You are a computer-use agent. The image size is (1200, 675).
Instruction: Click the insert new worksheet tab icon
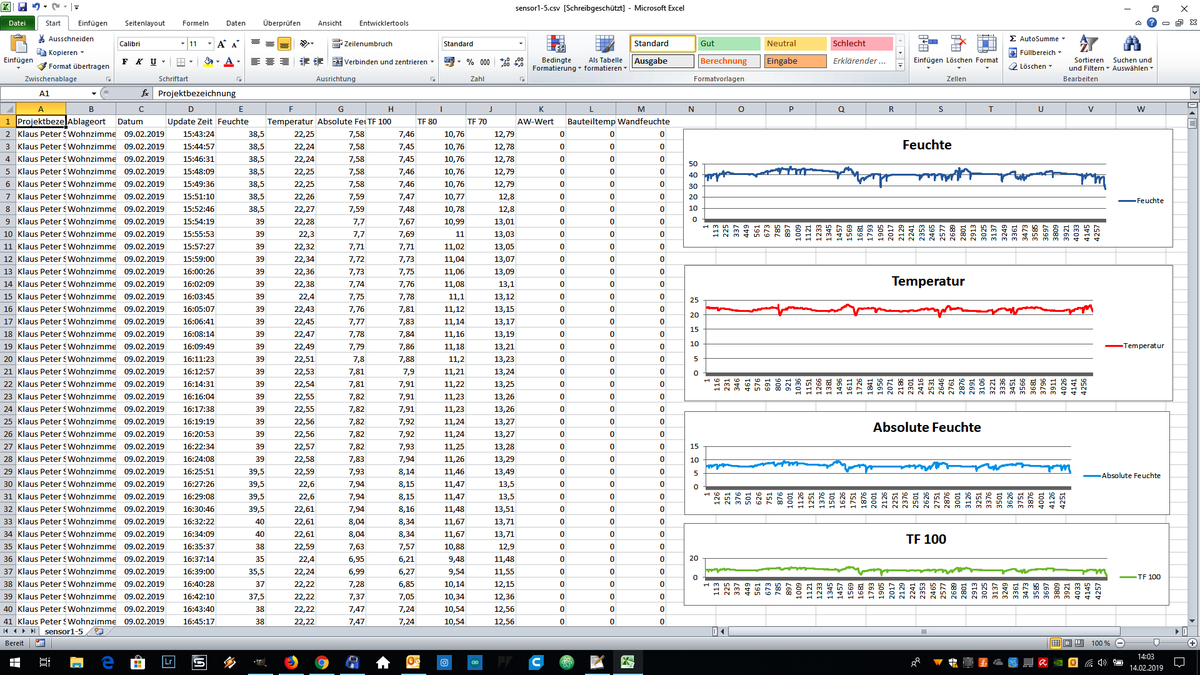[x=97, y=632]
